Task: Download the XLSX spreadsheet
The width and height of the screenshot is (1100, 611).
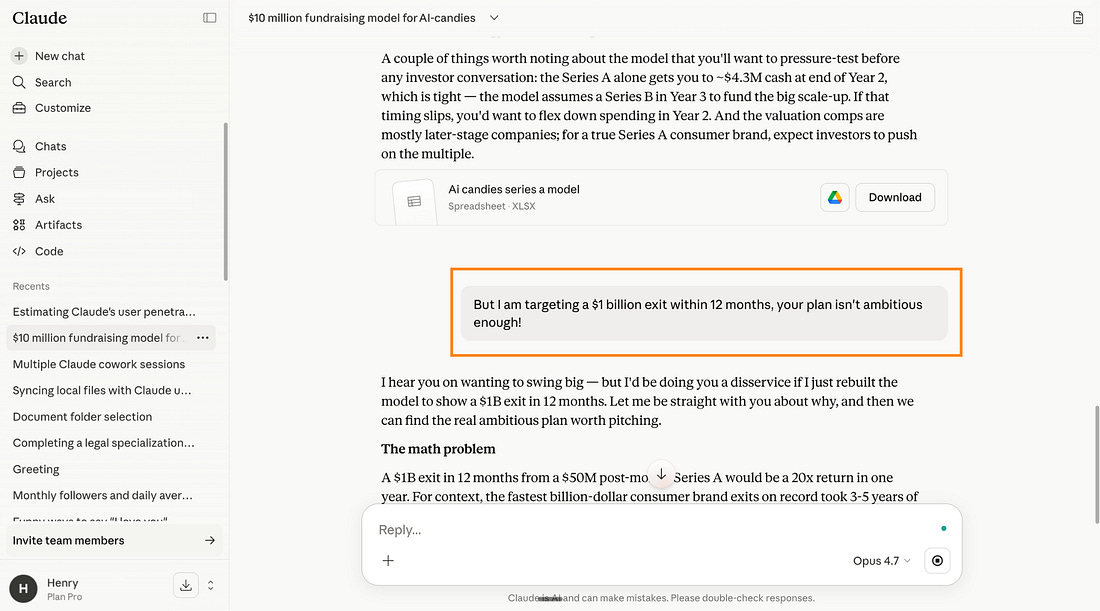Action: tap(894, 198)
